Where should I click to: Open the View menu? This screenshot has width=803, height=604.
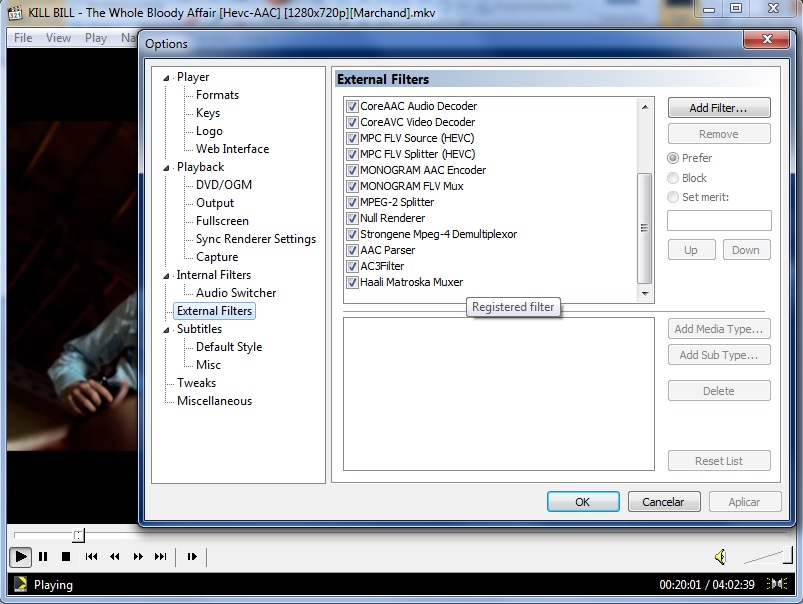pos(58,38)
